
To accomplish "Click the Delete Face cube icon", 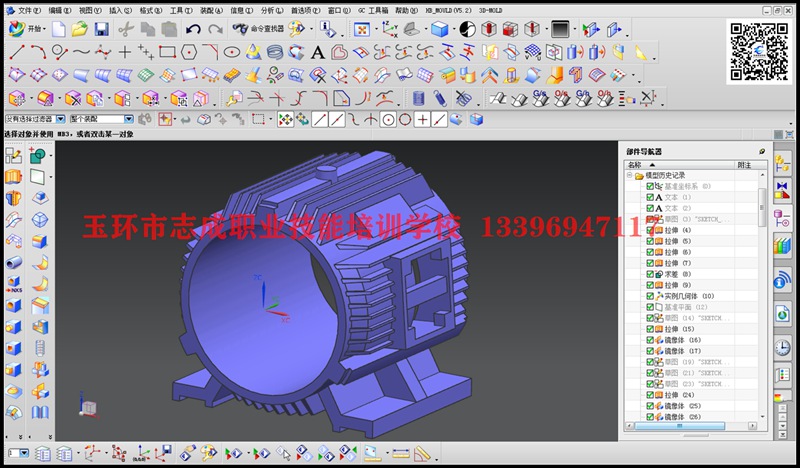I will point(73,98).
